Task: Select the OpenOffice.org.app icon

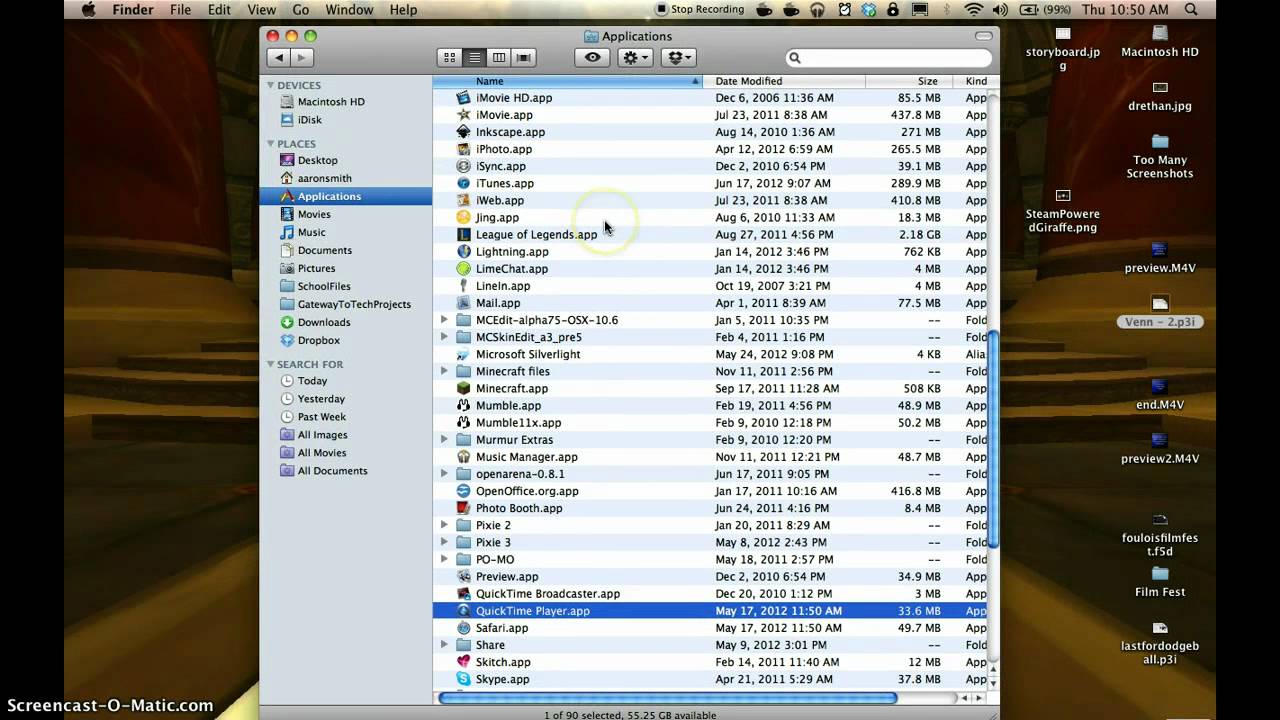Action: 463,491
